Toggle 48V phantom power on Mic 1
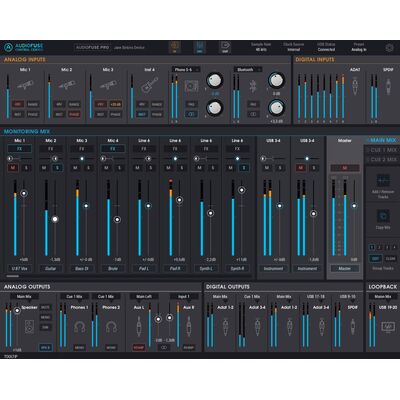Image resolution: width=400 pixels, height=400 pixels. tap(18, 104)
